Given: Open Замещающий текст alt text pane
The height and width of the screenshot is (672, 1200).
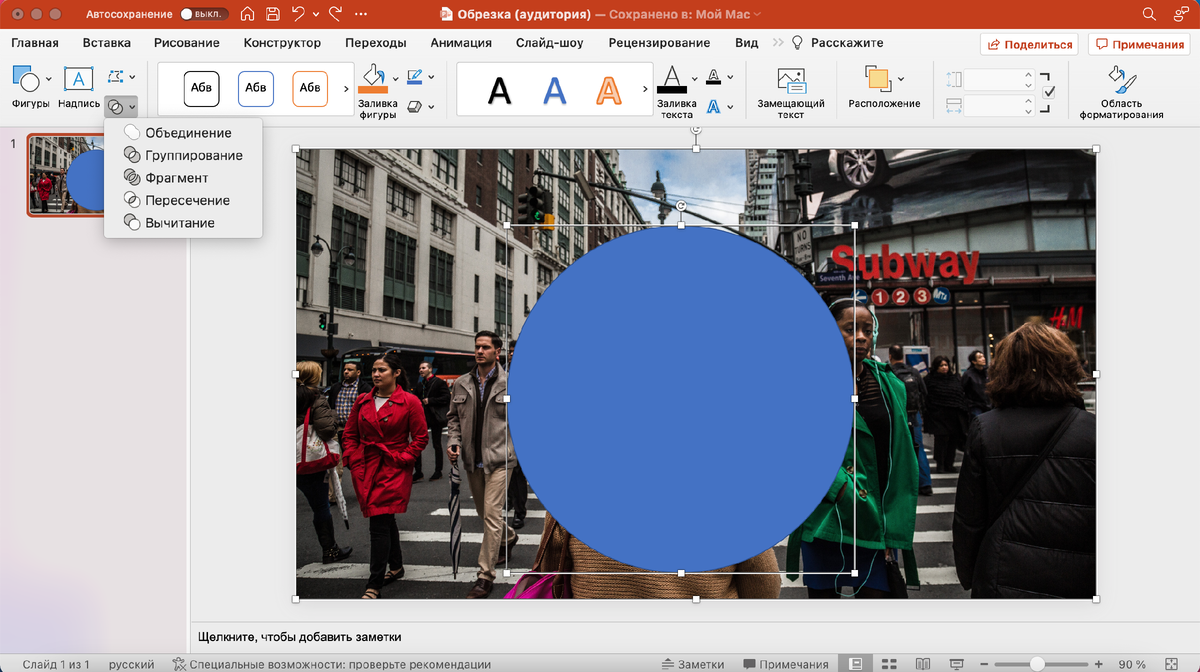Looking at the screenshot, I should tap(791, 93).
